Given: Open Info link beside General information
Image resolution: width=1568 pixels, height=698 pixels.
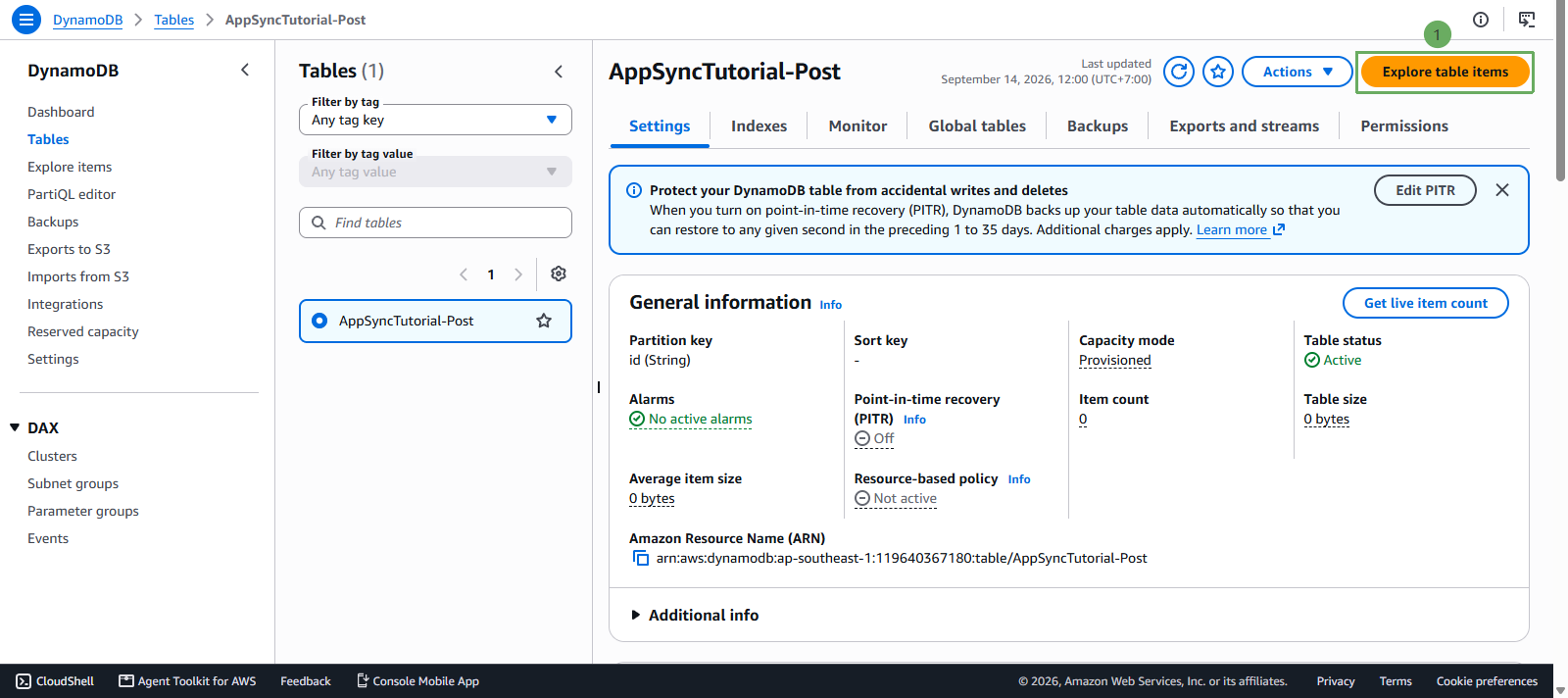Looking at the screenshot, I should (x=831, y=305).
